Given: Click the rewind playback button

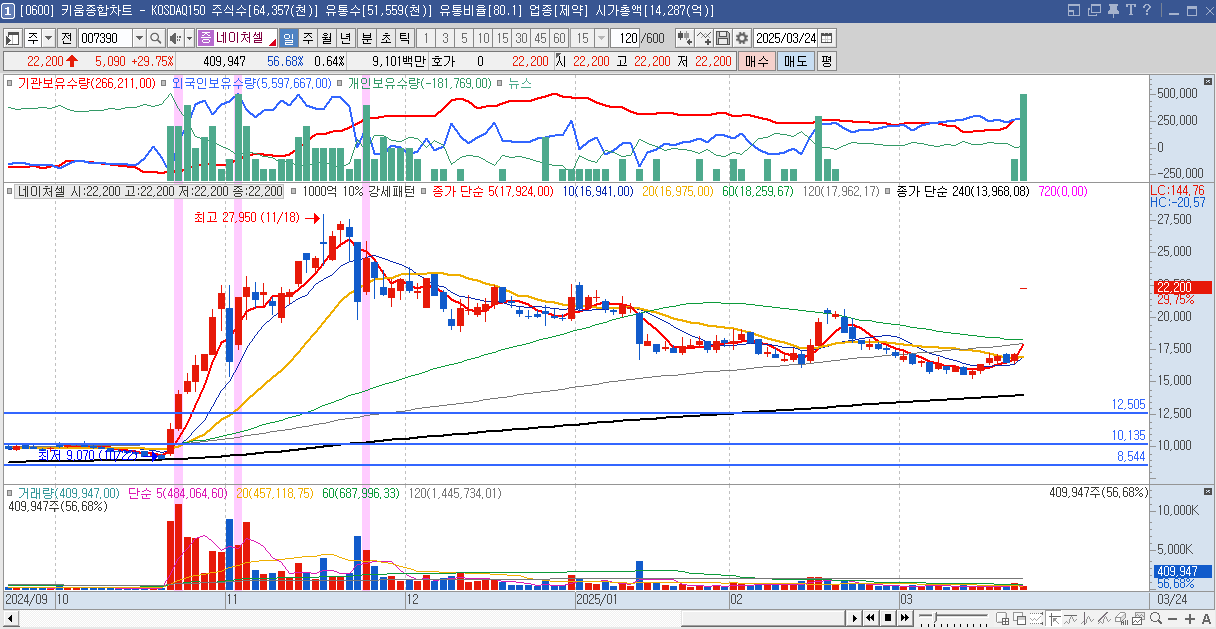Looking at the screenshot, I should click(870, 618).
